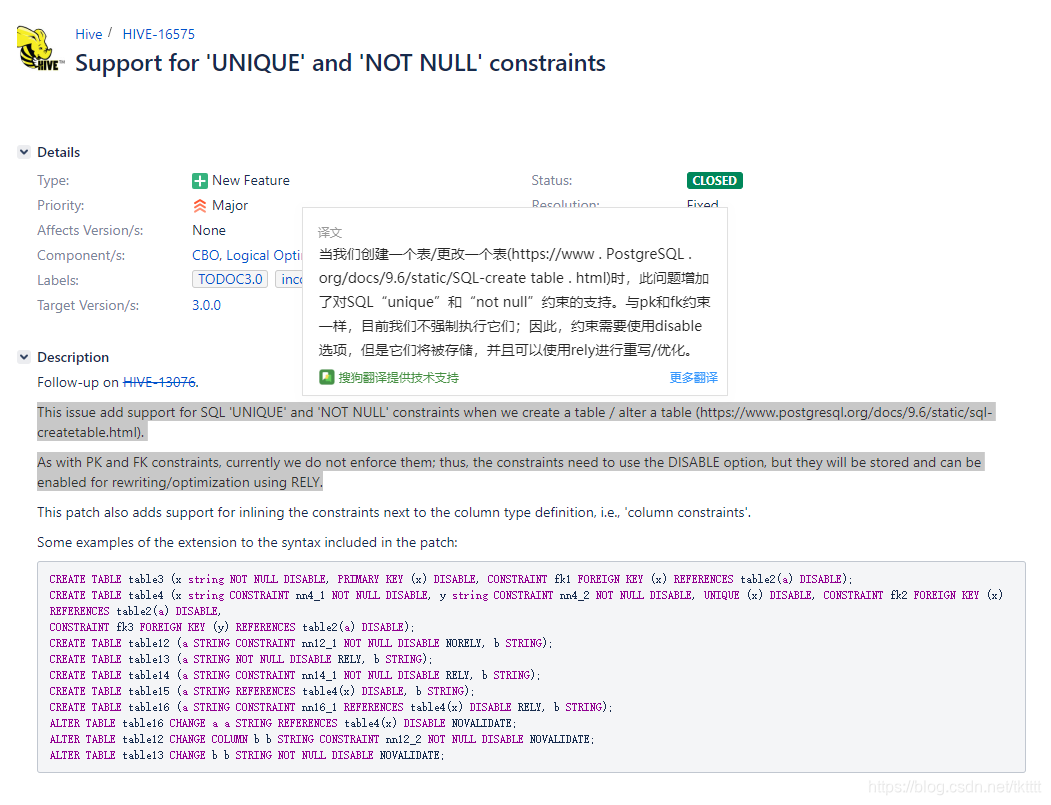1051x805 pixels.
Task: Click the TODOC3.0 label
Action: pyautogui.click(x=230, y=280)
